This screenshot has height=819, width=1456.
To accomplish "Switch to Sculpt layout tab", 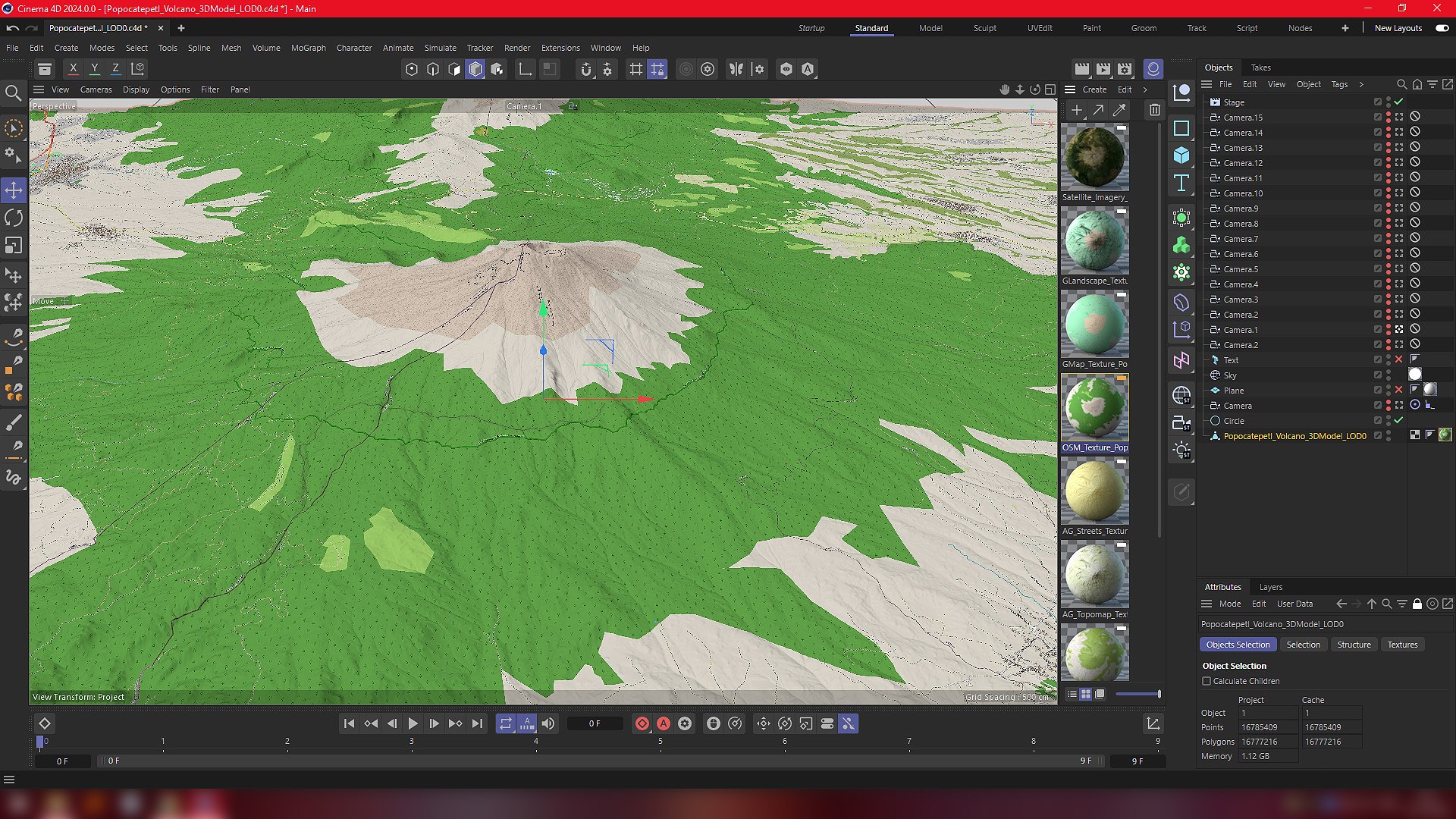I will click(x=984, y=28).
